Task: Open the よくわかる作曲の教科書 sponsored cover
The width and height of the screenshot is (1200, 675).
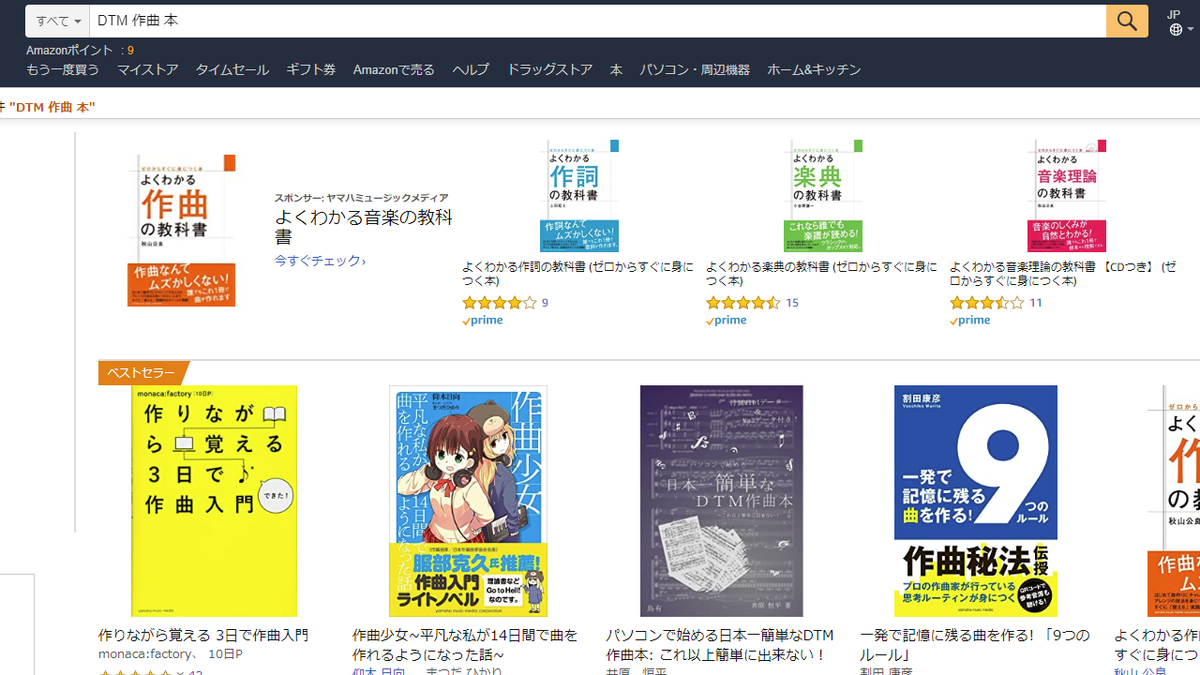Action: (182, 230)
